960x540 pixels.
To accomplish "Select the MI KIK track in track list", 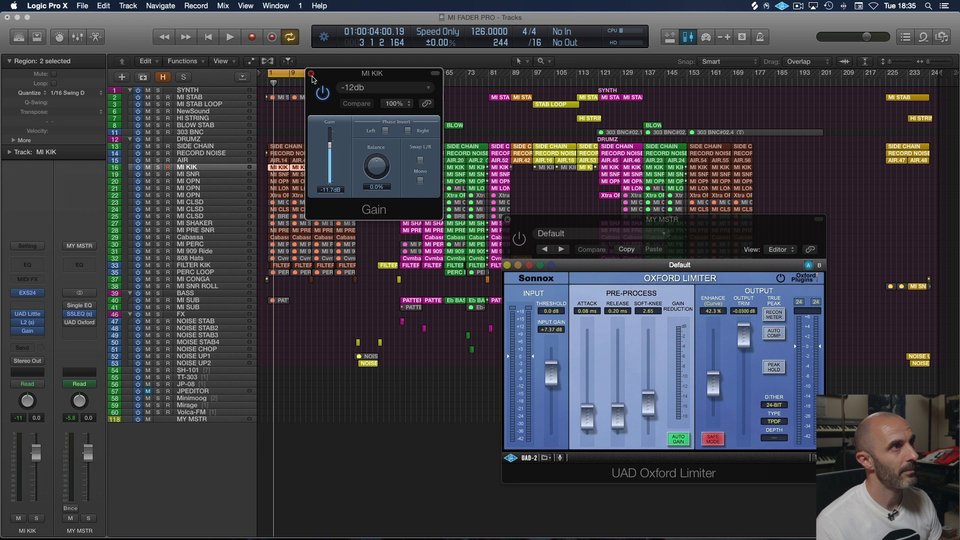I will (x=182, y=167).
